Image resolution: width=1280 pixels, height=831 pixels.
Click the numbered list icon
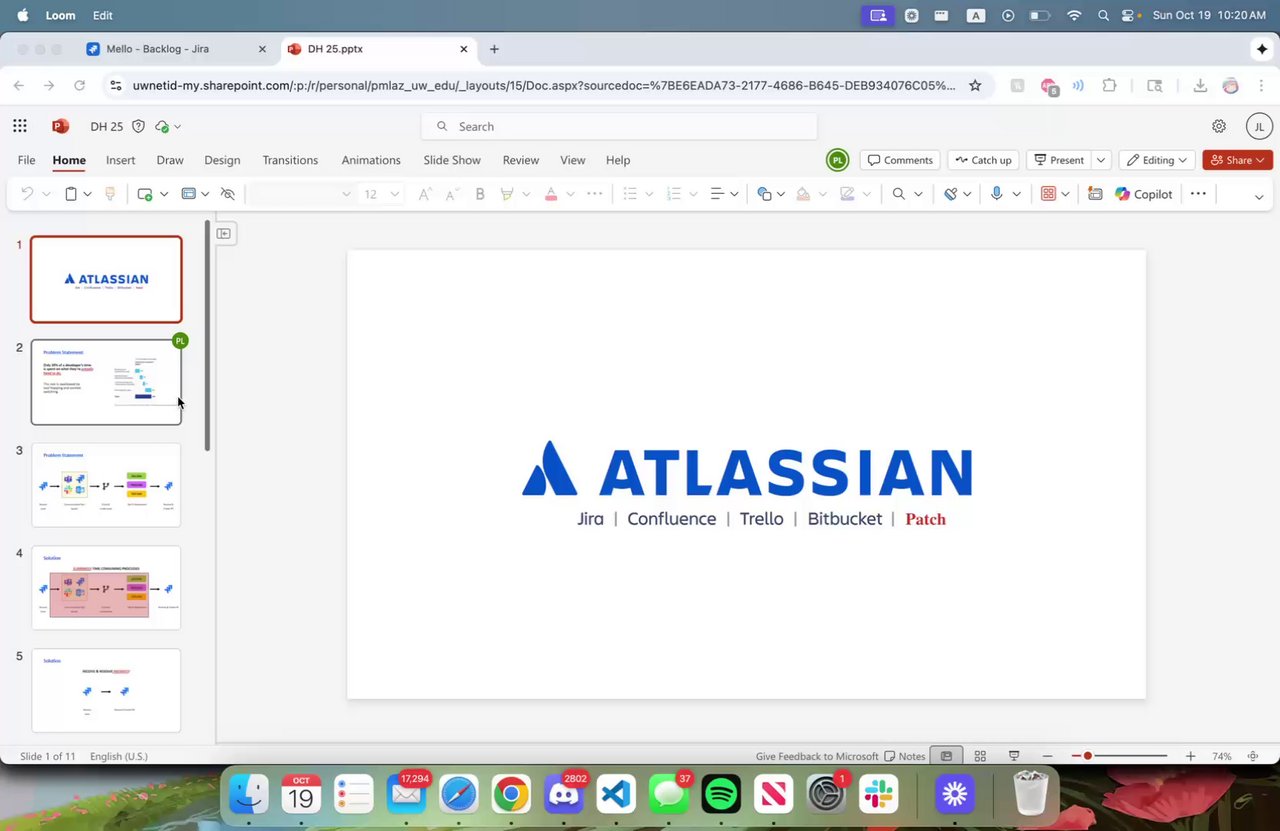click(673, 194)
